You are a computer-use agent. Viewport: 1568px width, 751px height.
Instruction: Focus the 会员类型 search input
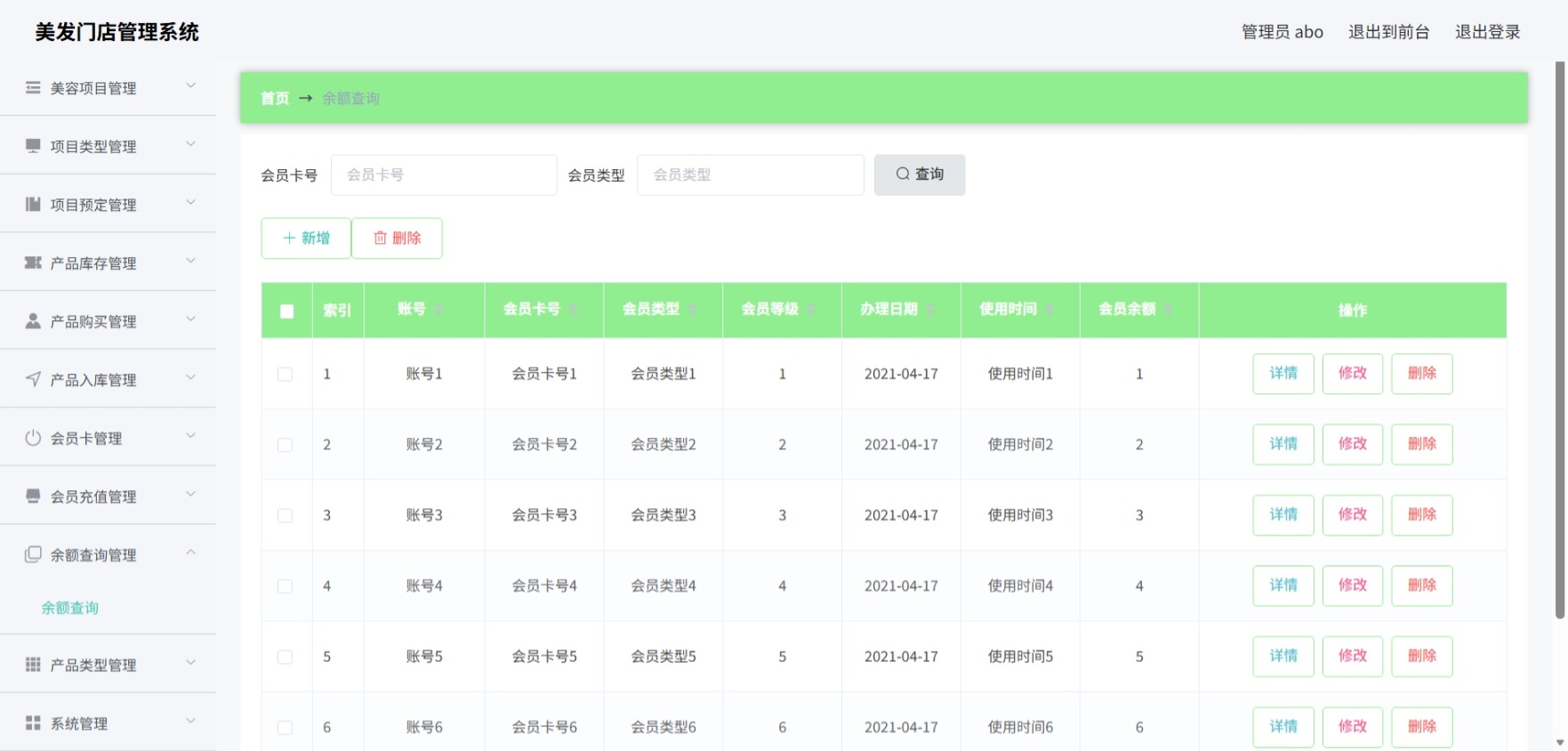pyautogui.click(x=751, y=175)
